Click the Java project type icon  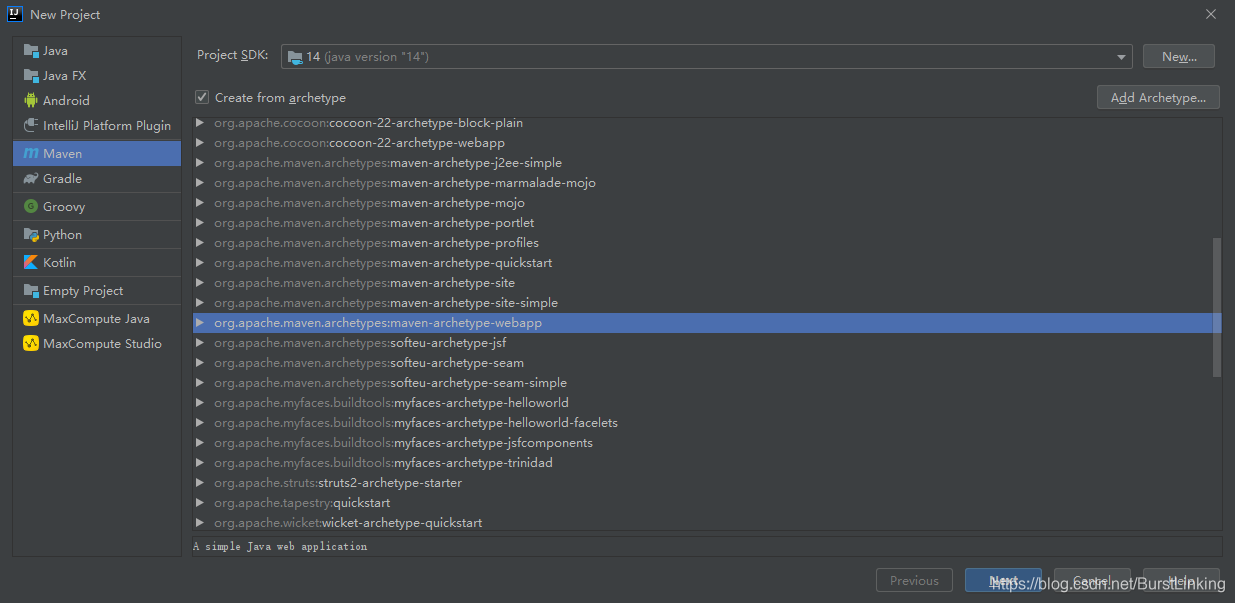30,51
